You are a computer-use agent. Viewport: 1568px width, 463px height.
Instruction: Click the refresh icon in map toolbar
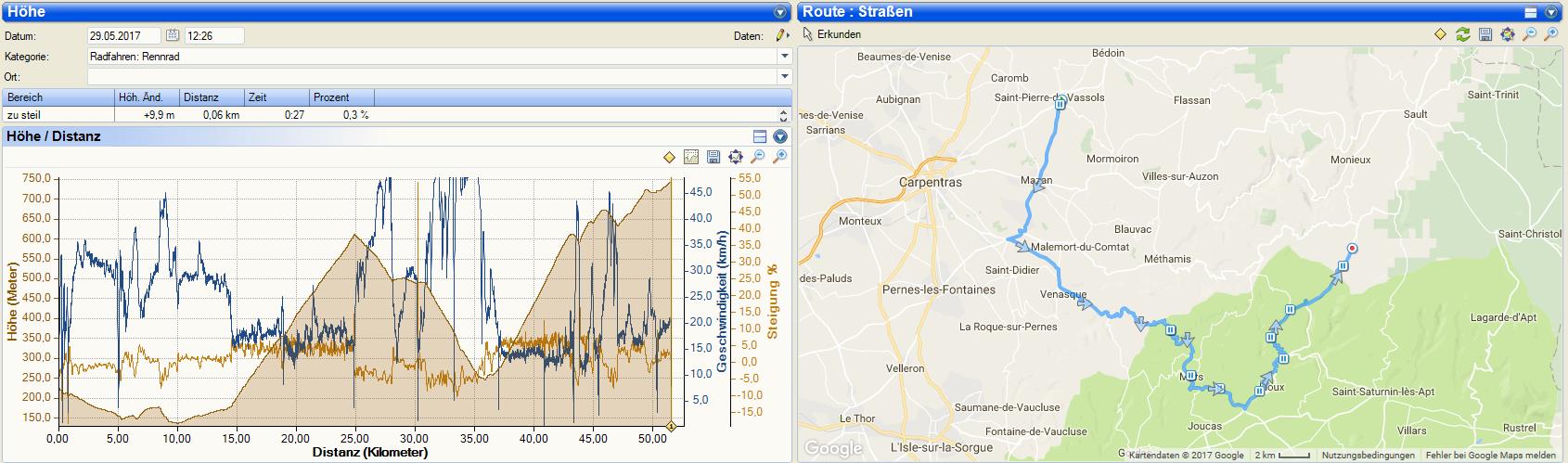point(1463,34)
